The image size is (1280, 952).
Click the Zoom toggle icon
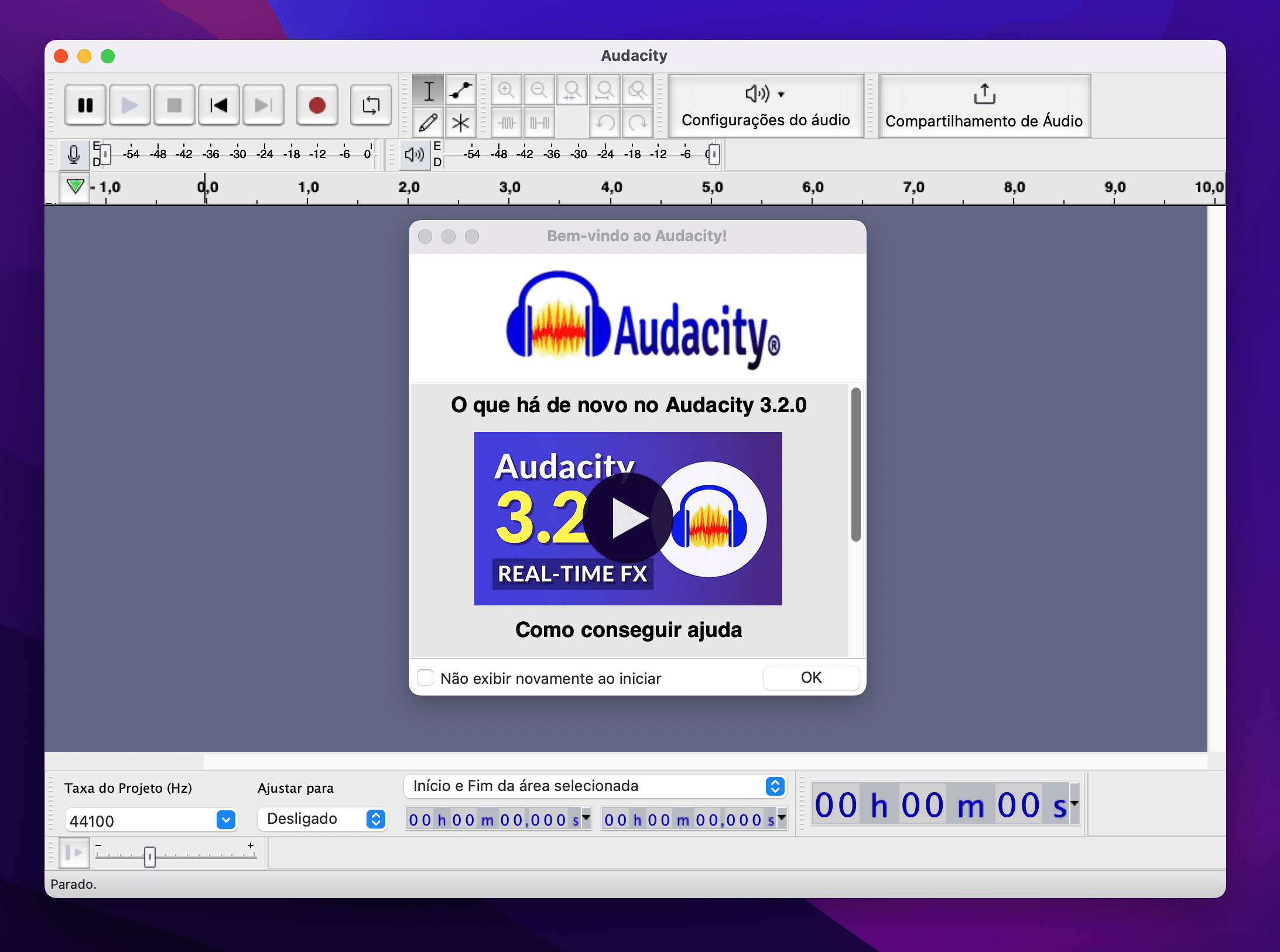[x=638, y=90]
